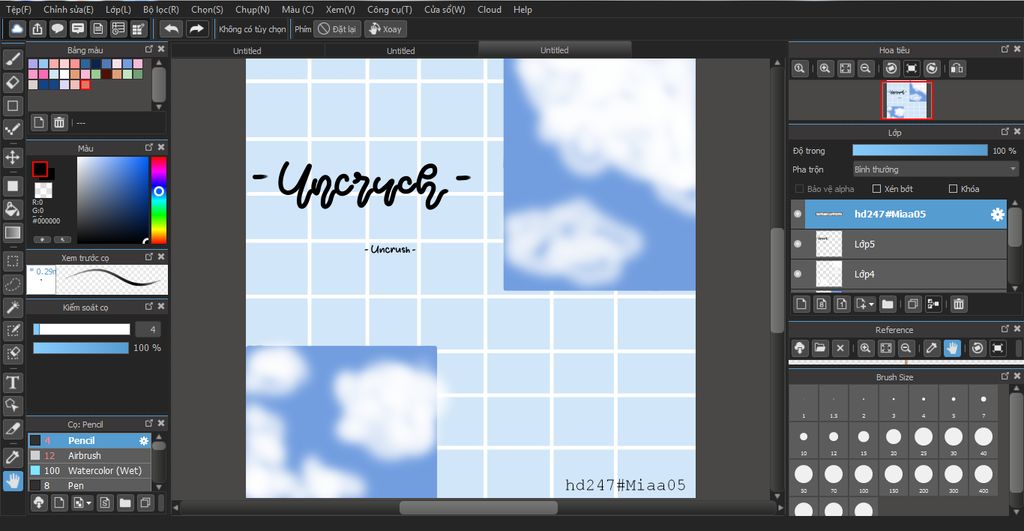This screenshot has height=531, width=1024.
Task: Zoom in on the Navigator panel
Action: 825,69
